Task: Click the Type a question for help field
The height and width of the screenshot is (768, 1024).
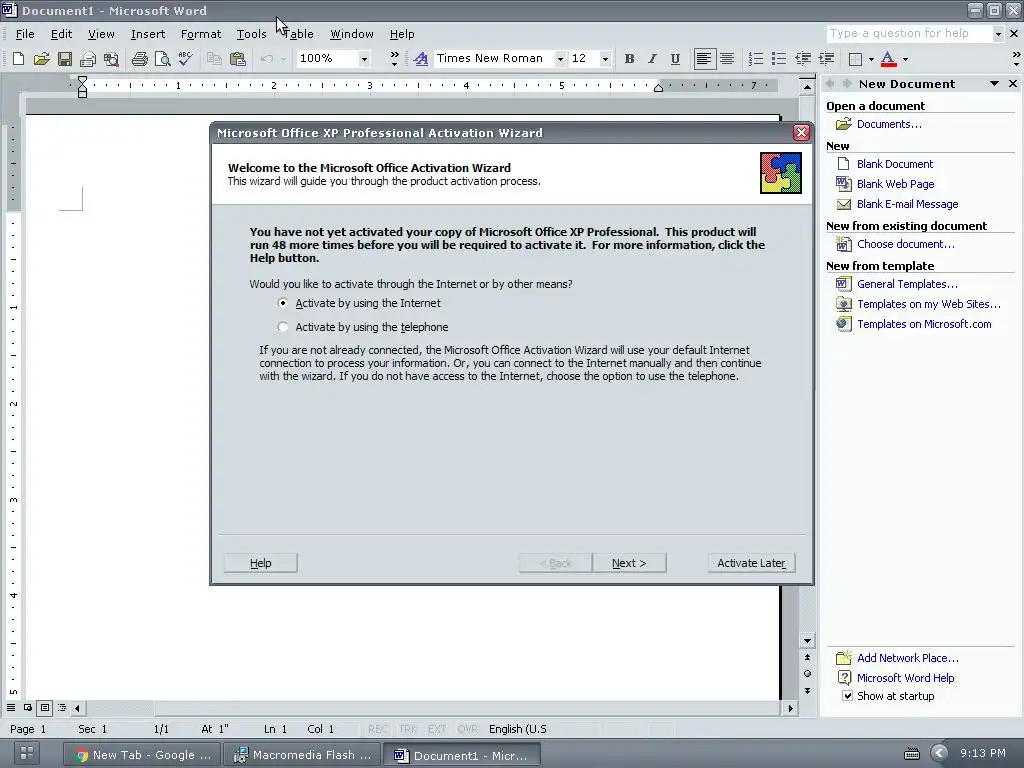Action: tap(908, 34)
